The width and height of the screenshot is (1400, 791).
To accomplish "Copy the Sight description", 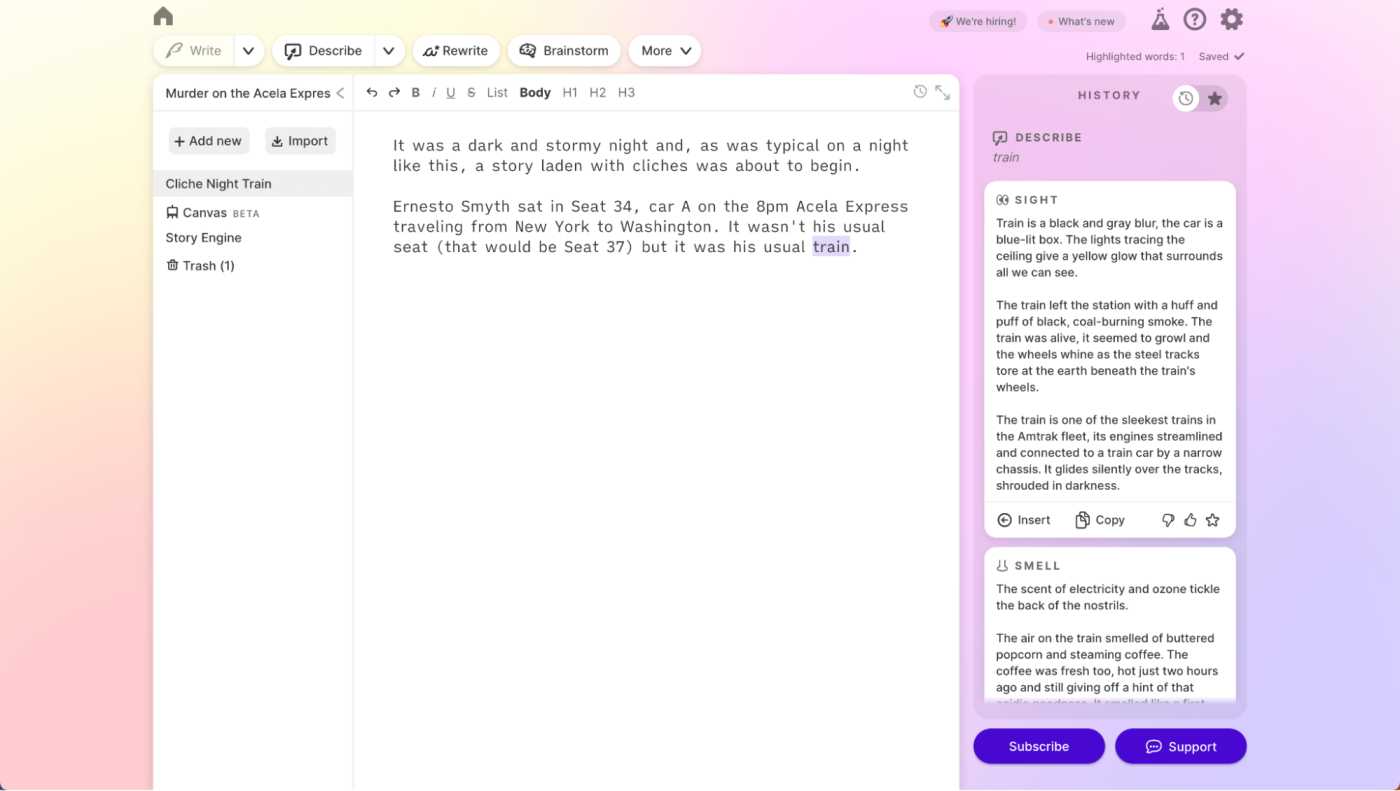I will pyautogui.click(x=1100, y=520).
